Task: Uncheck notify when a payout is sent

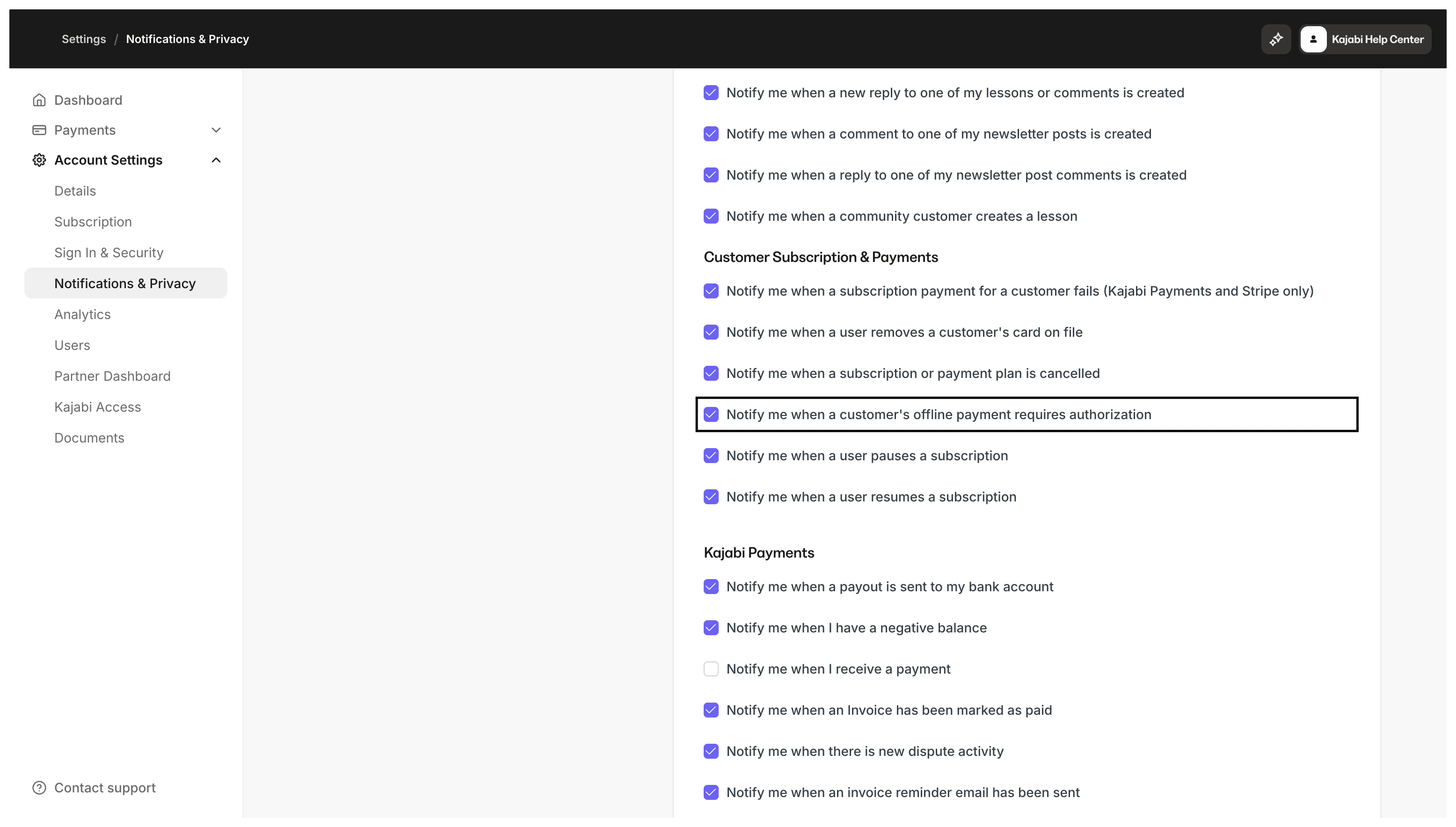Action: click(711, 586)
